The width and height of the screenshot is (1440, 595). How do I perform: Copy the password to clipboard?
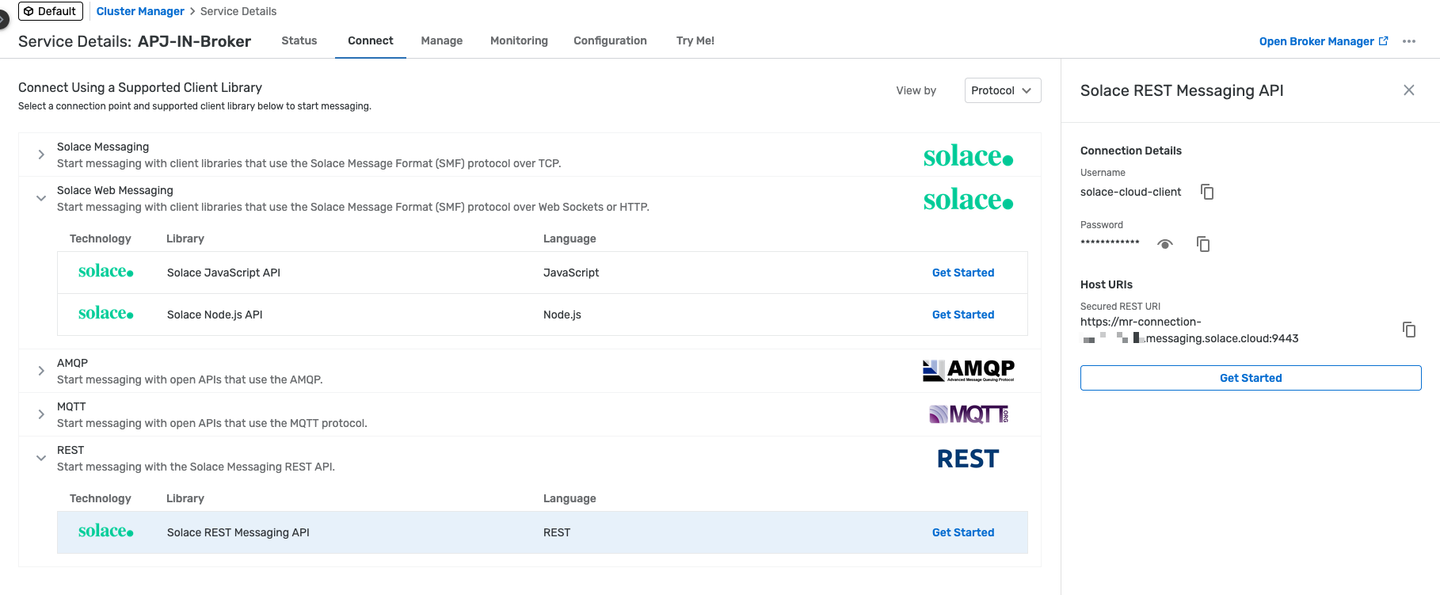1203,244
